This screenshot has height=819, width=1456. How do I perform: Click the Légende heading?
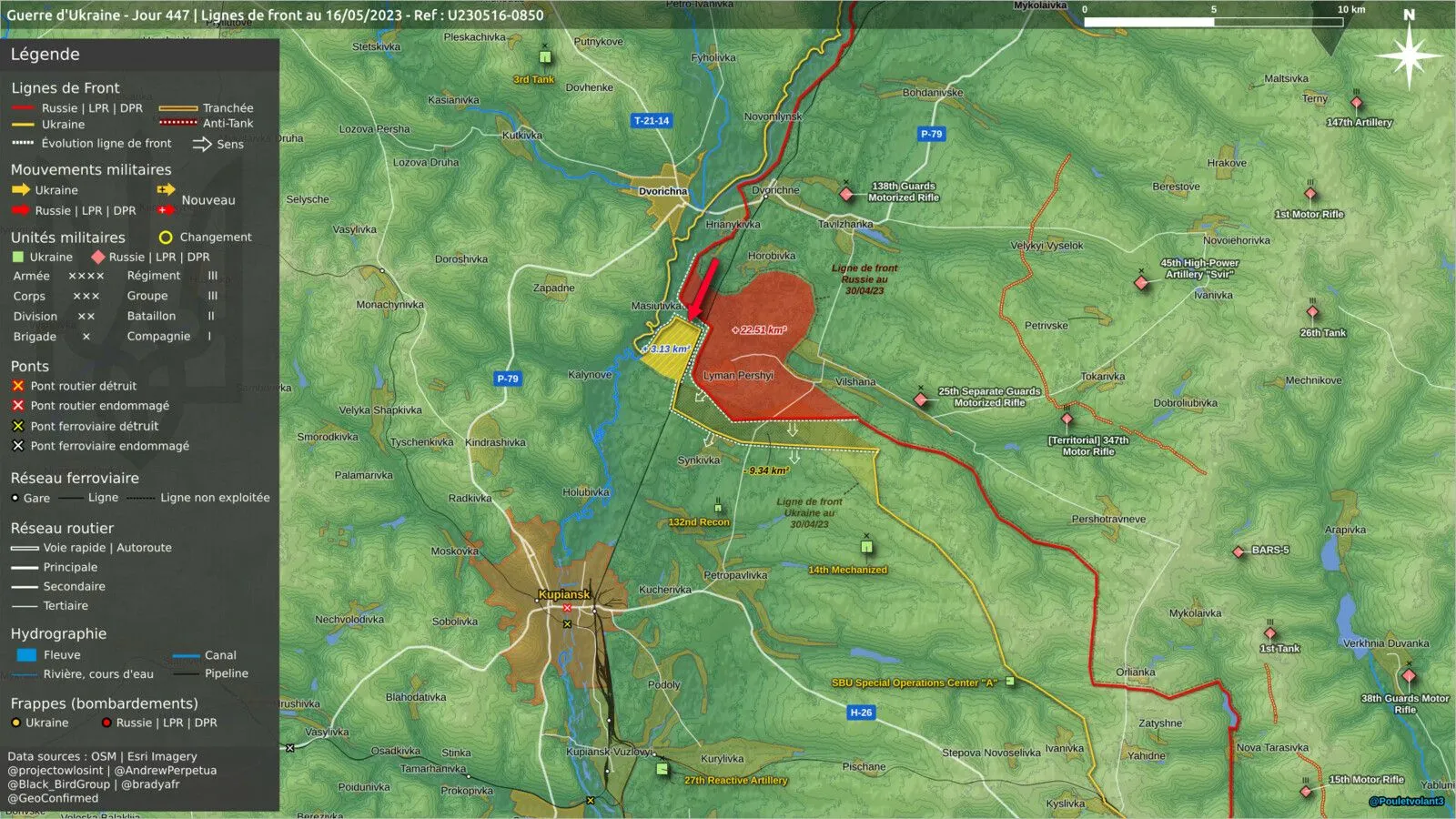[45, 55]
